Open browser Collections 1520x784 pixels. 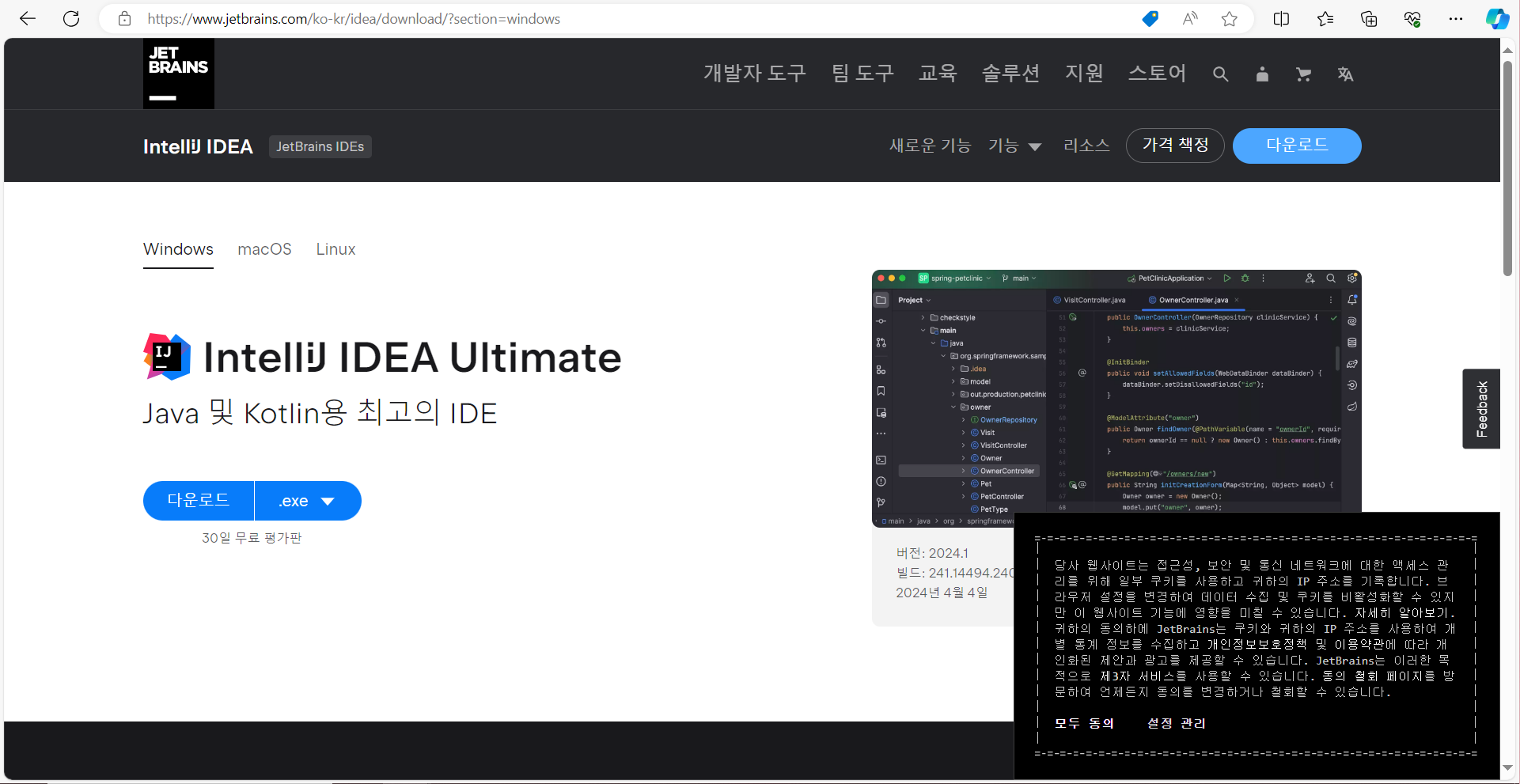click(1369, 19)
